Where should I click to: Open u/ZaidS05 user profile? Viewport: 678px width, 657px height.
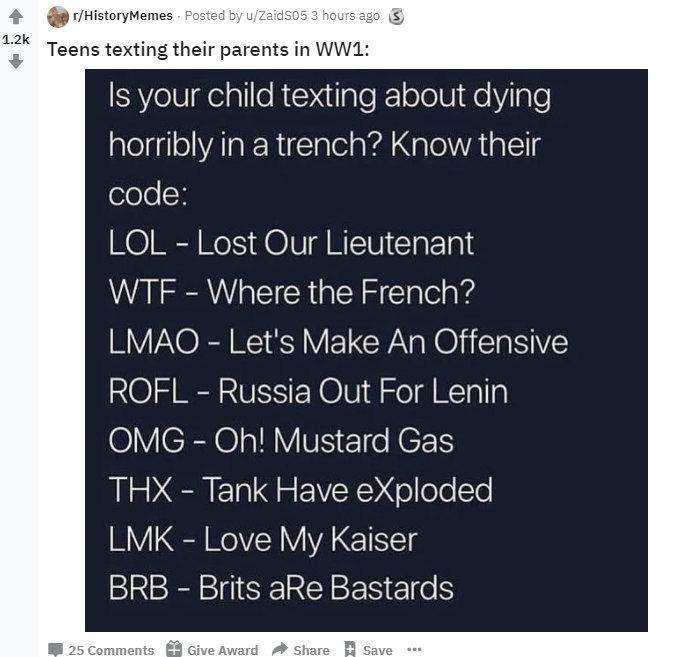(x=276, y=16)
